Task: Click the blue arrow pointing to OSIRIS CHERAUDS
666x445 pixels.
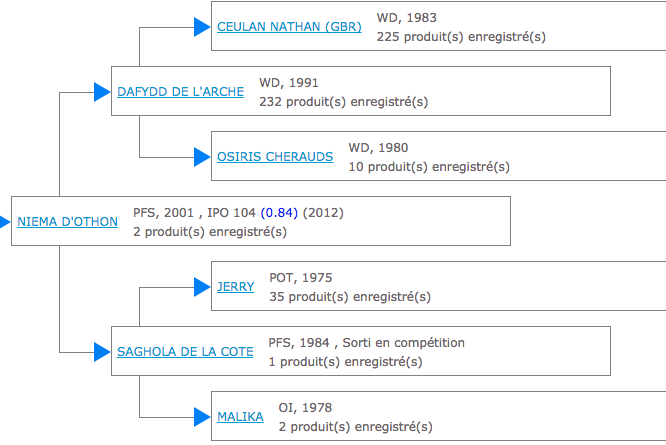Action: click(202, 157)
